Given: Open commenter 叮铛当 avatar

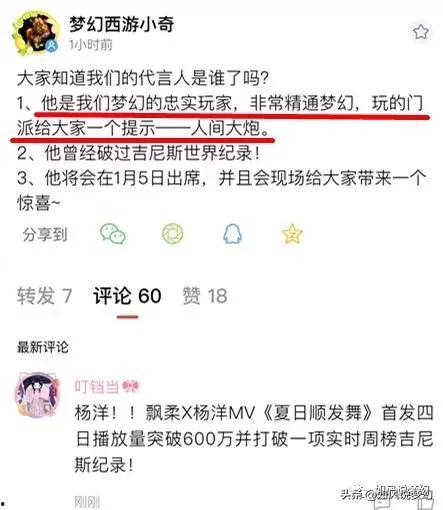Looking at the screenshot, I should [37, 395].
